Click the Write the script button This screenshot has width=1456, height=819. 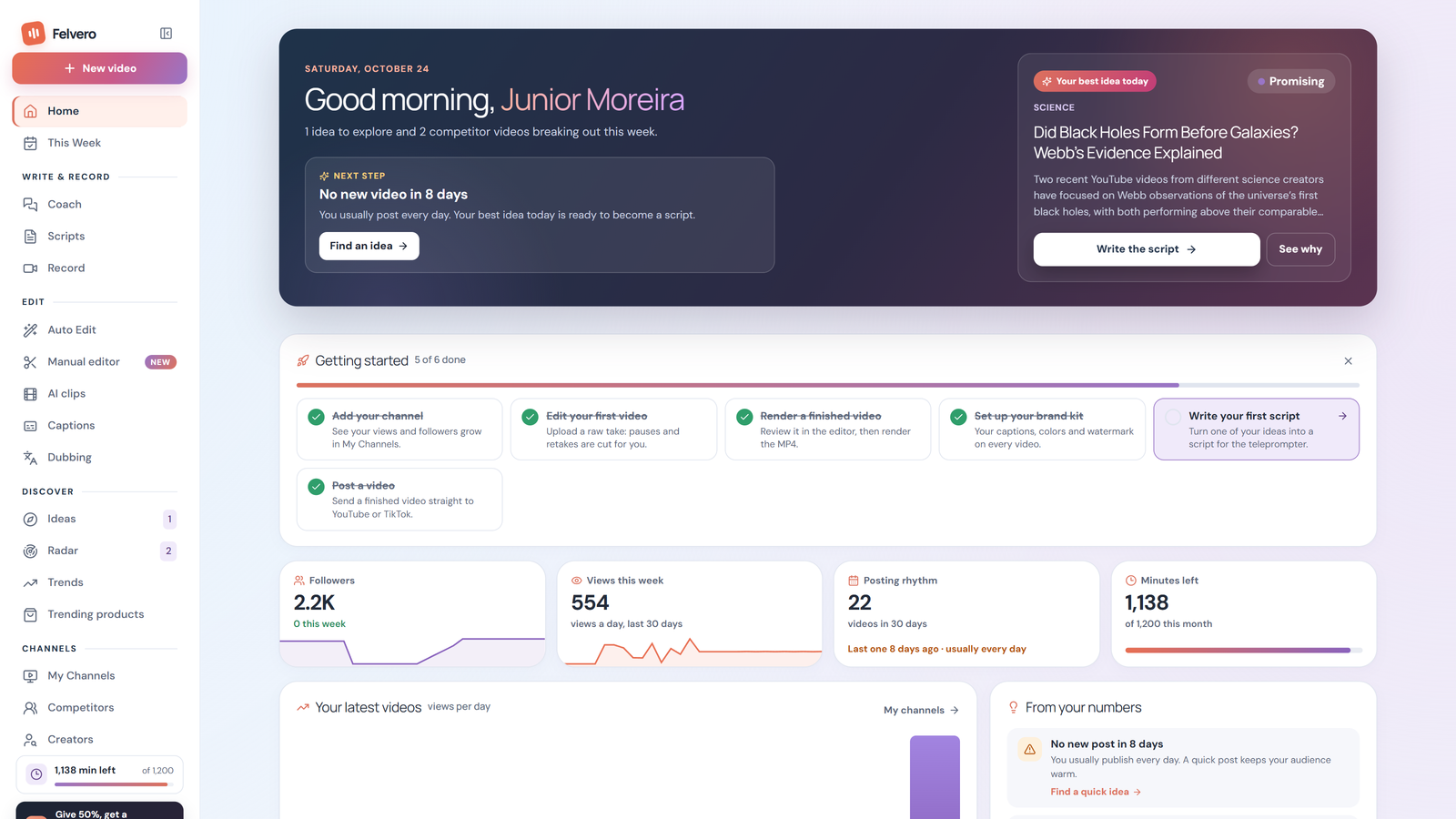pos(1147,249)
